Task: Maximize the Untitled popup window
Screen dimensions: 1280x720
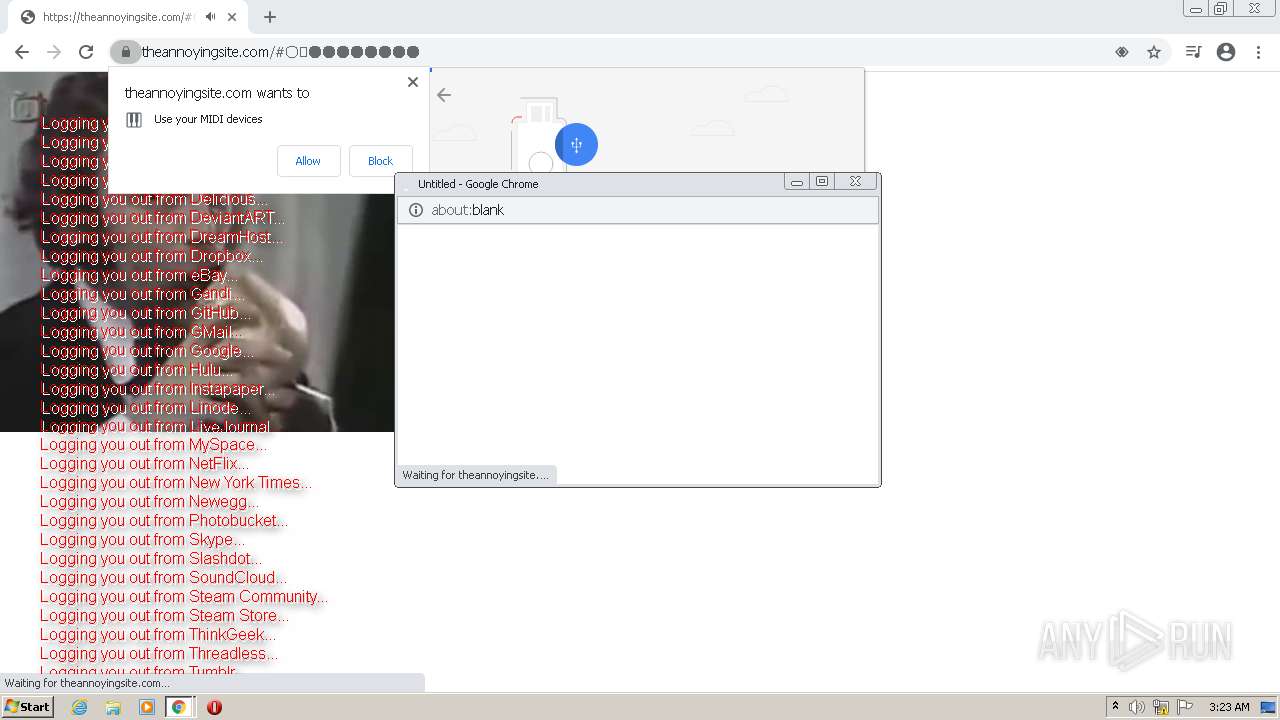Action: [x=822, y=182]
